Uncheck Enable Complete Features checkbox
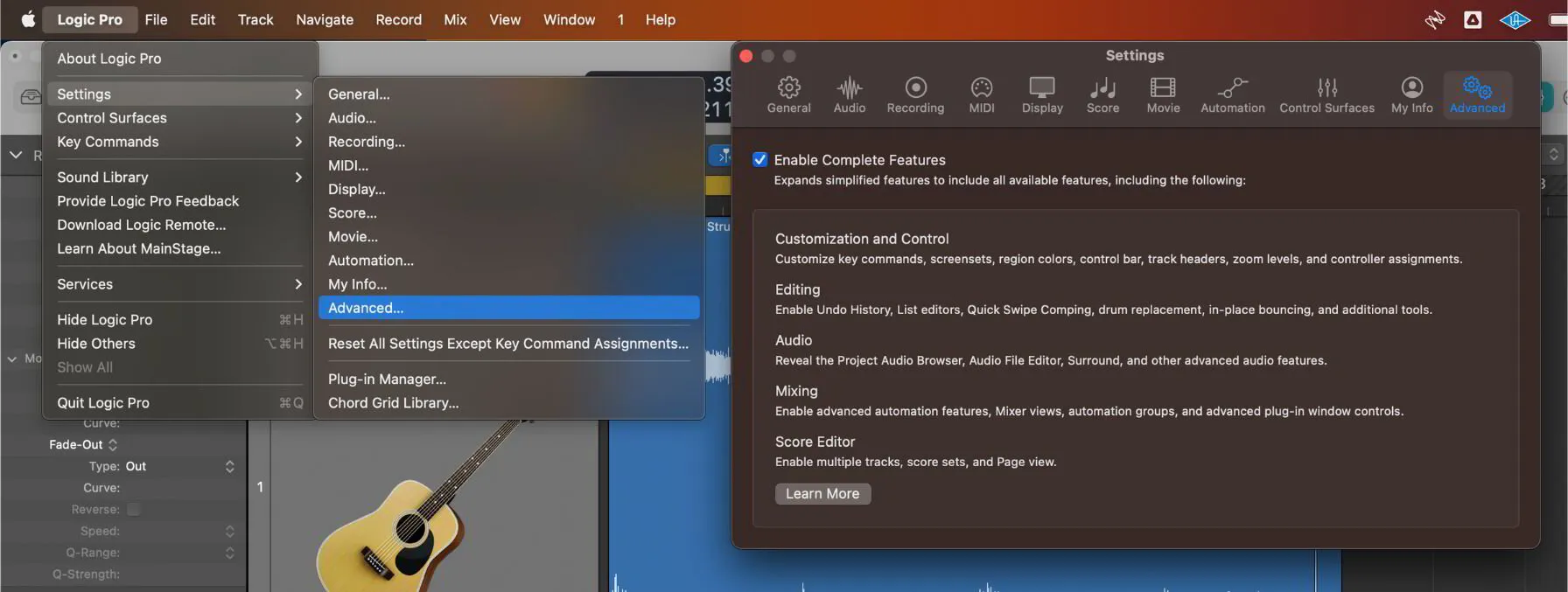The image size is (1568, 592). [x=759, y=159]
